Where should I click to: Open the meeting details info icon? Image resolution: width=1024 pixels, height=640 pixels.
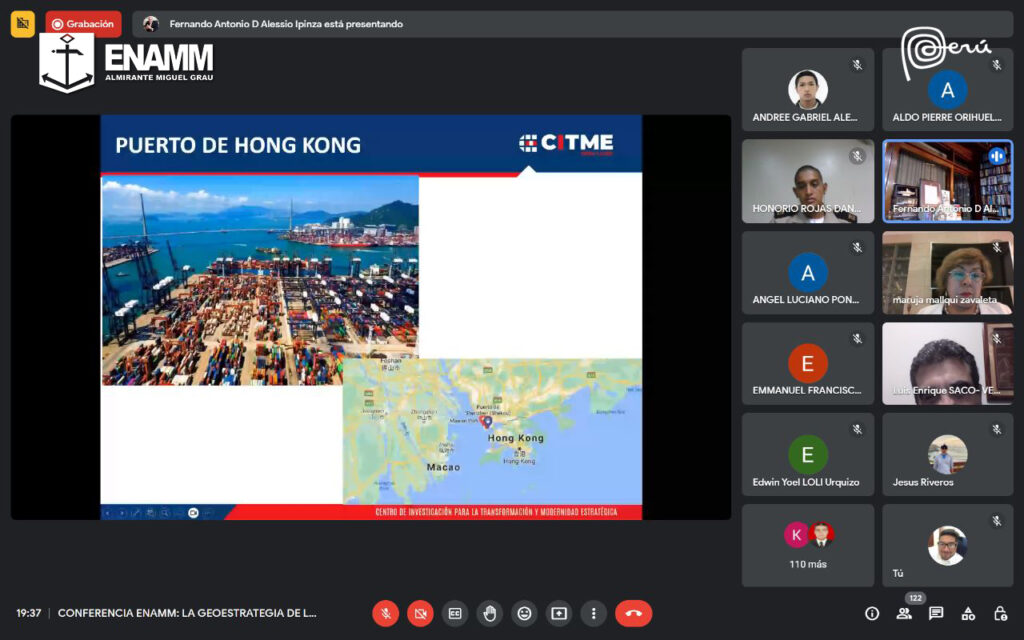[872, 613]
